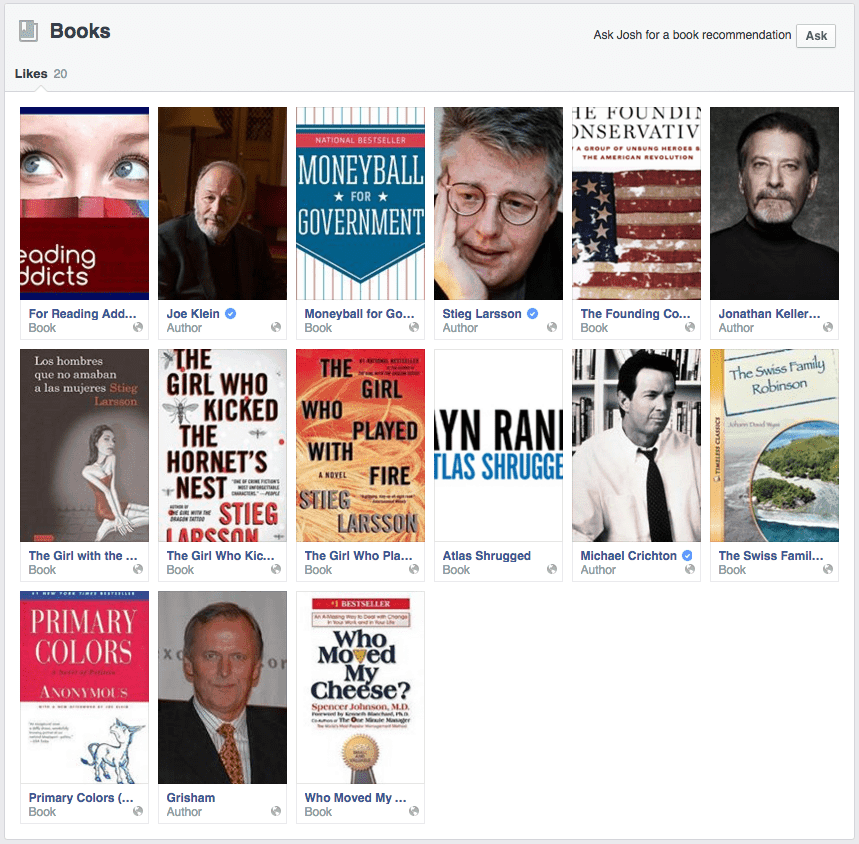Open the For Reading Addicts cover thumbnail
Viewport: 859px width, 844px height.
point(84,203)
